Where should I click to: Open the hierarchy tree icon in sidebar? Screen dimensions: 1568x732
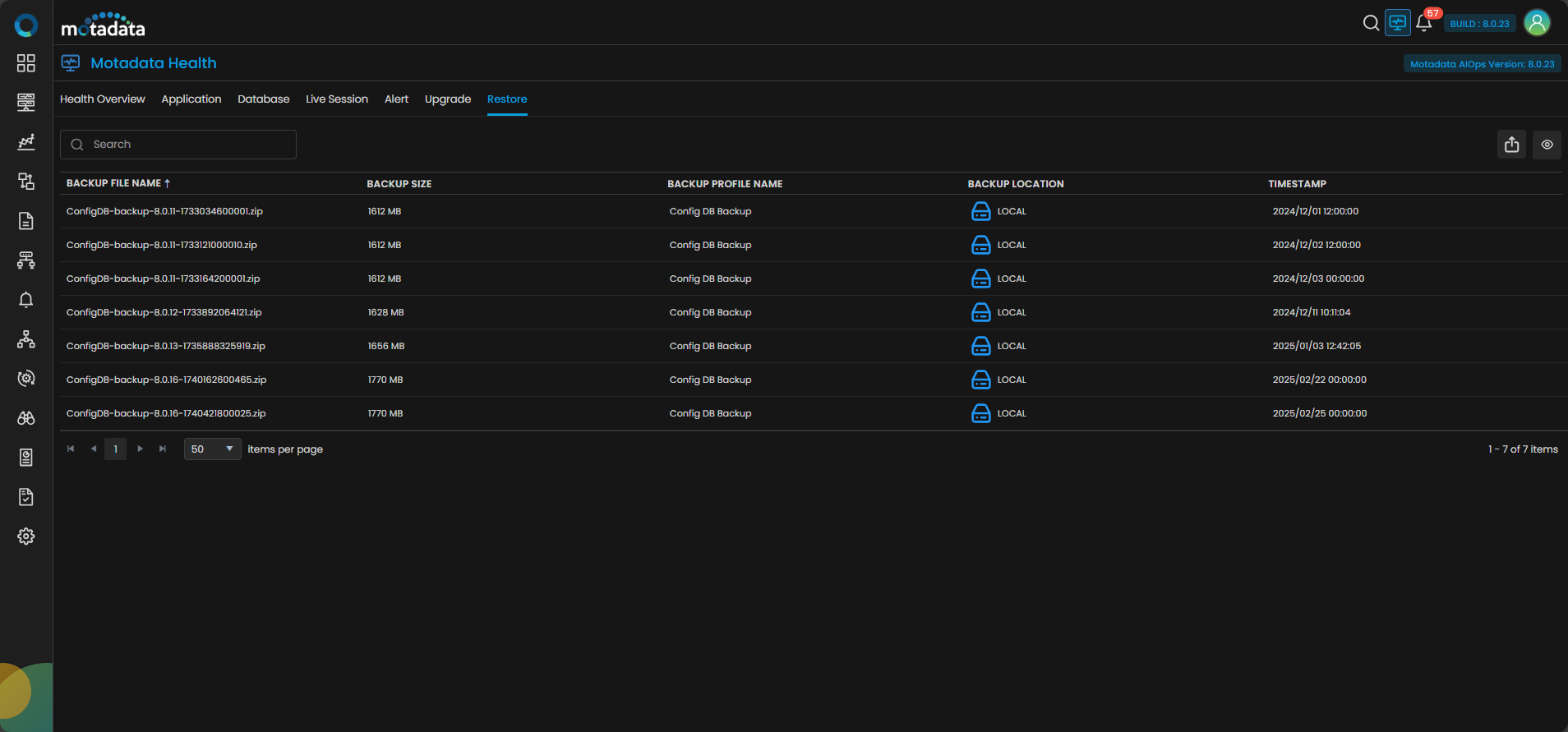(x=26, y=339)
